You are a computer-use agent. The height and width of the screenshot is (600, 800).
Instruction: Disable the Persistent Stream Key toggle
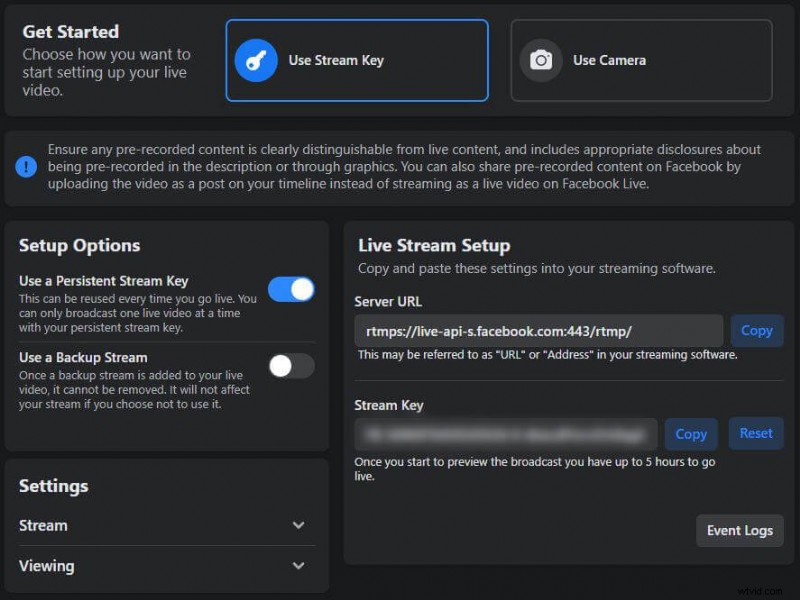[290, 287]
